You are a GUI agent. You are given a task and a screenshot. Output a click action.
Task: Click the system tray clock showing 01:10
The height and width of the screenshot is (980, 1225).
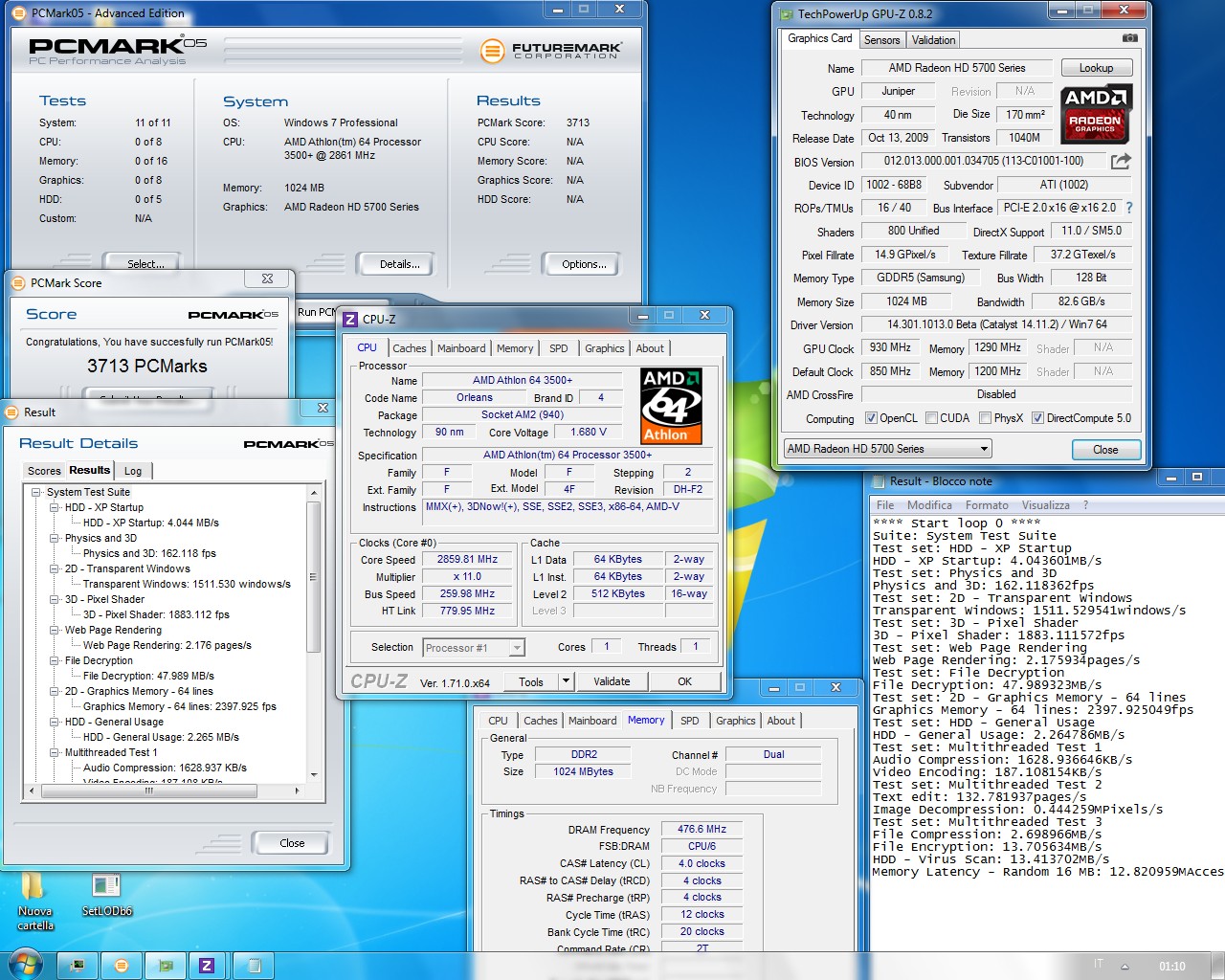pos(1171,966)
